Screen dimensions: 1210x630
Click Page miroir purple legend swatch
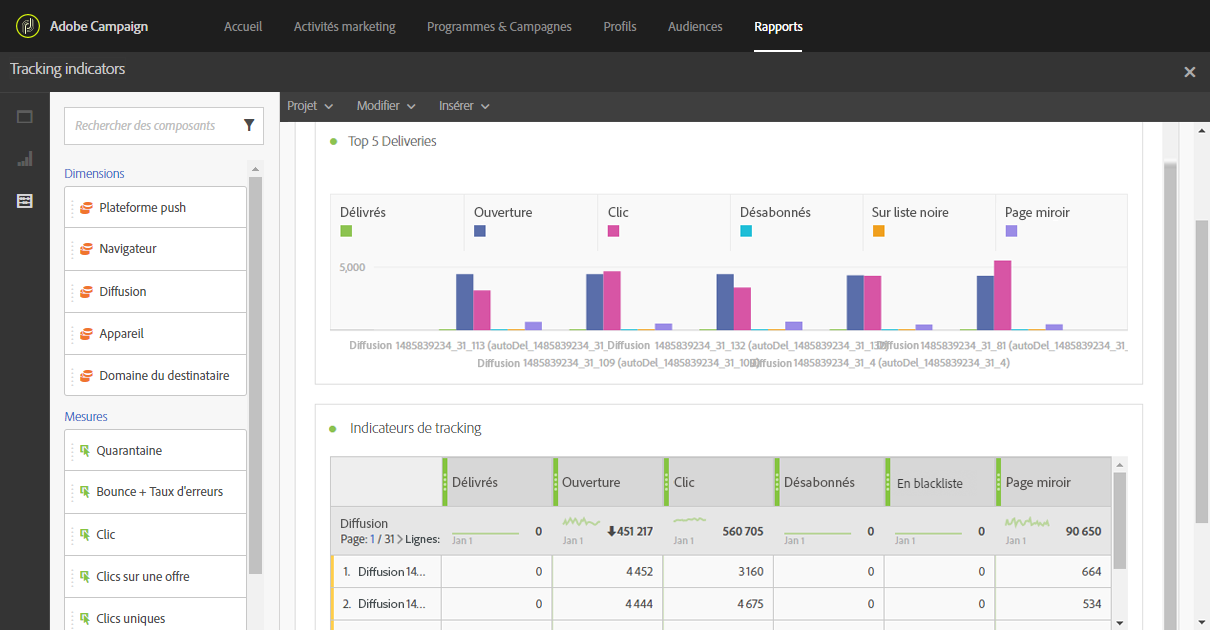click(1012, 231)
